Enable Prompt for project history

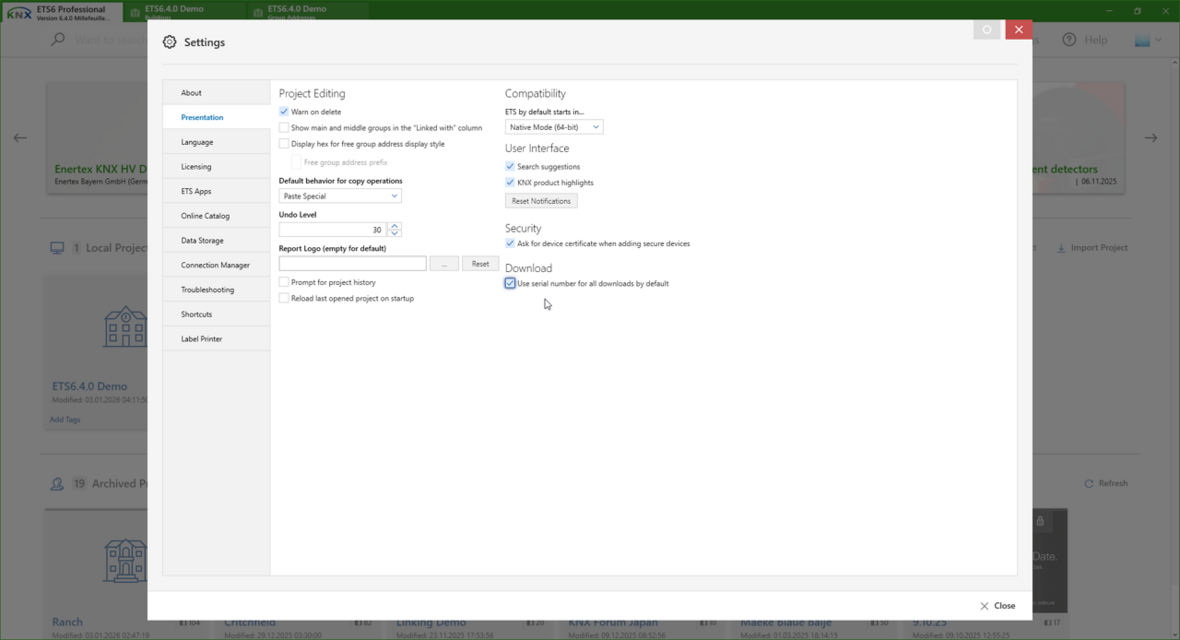pos(284,283)
